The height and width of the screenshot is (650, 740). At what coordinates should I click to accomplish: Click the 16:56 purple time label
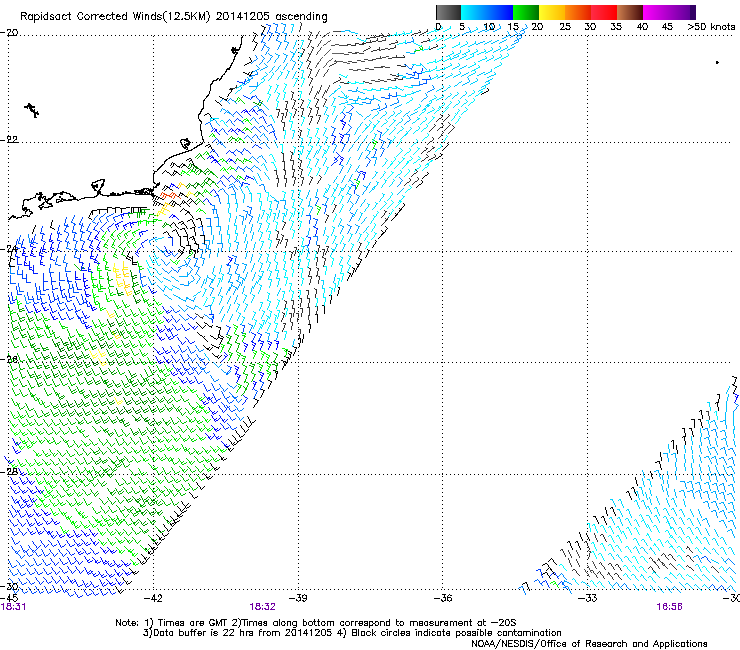(x=669, y=607)
